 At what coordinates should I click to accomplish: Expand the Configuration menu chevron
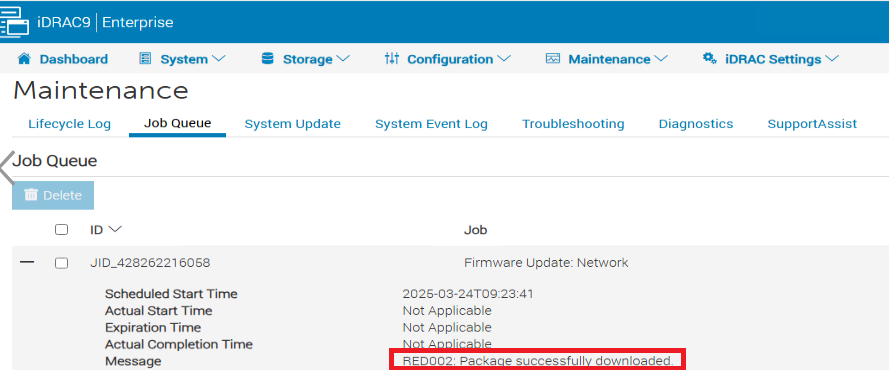503,59
